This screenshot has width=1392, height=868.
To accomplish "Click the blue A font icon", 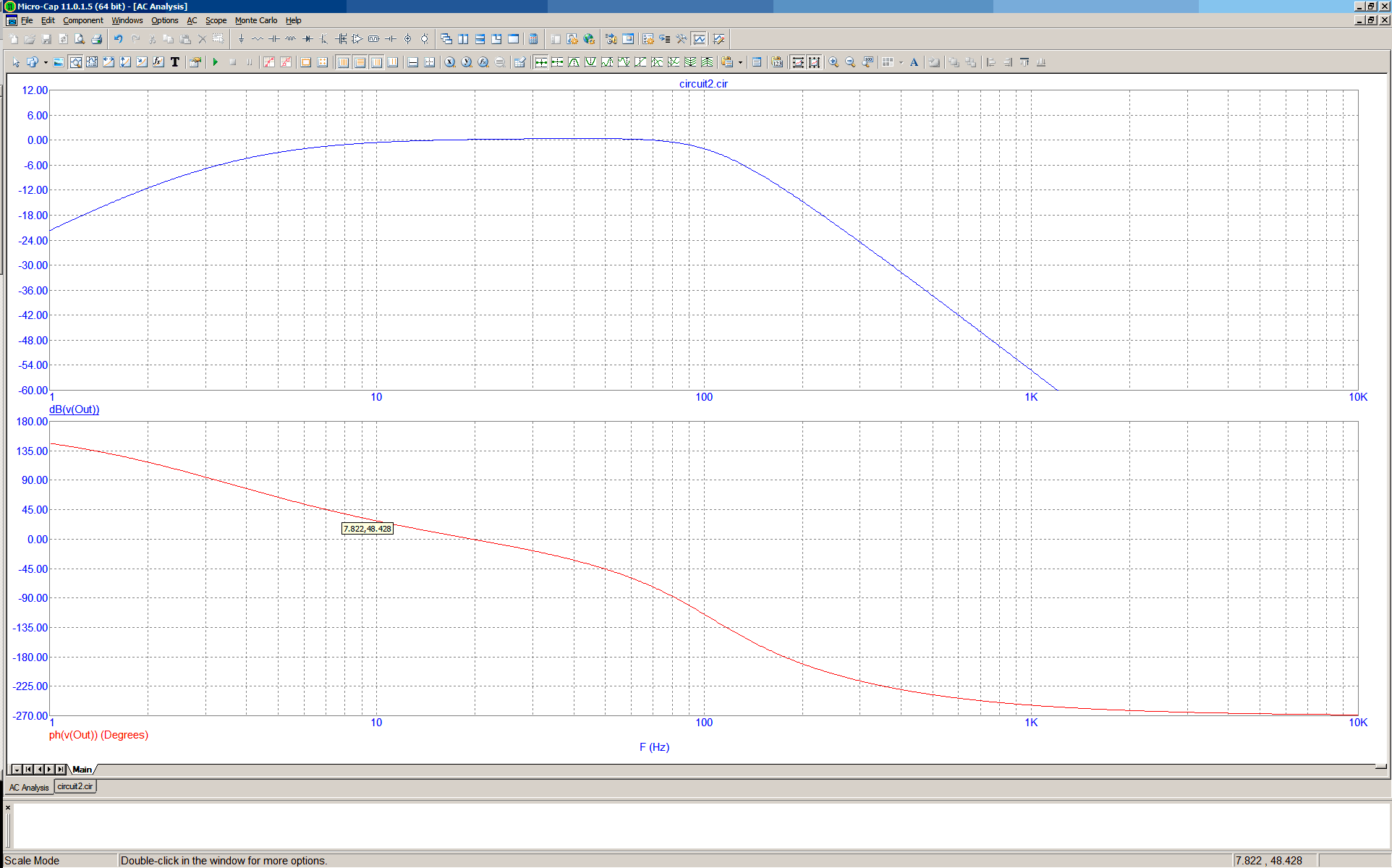I will (x=914, y=62).
